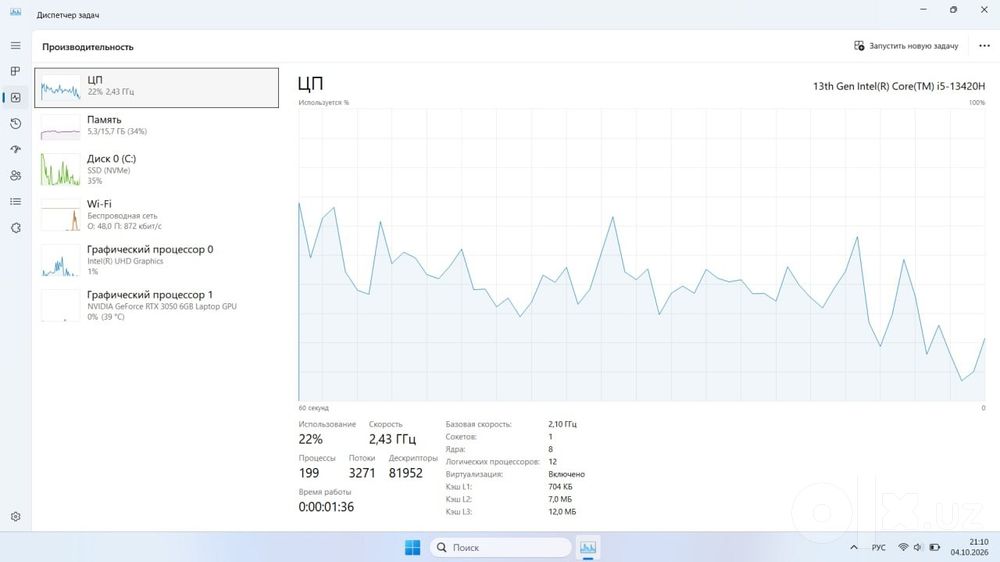Click the 2,43 ГГц speed value

(392, 439)
